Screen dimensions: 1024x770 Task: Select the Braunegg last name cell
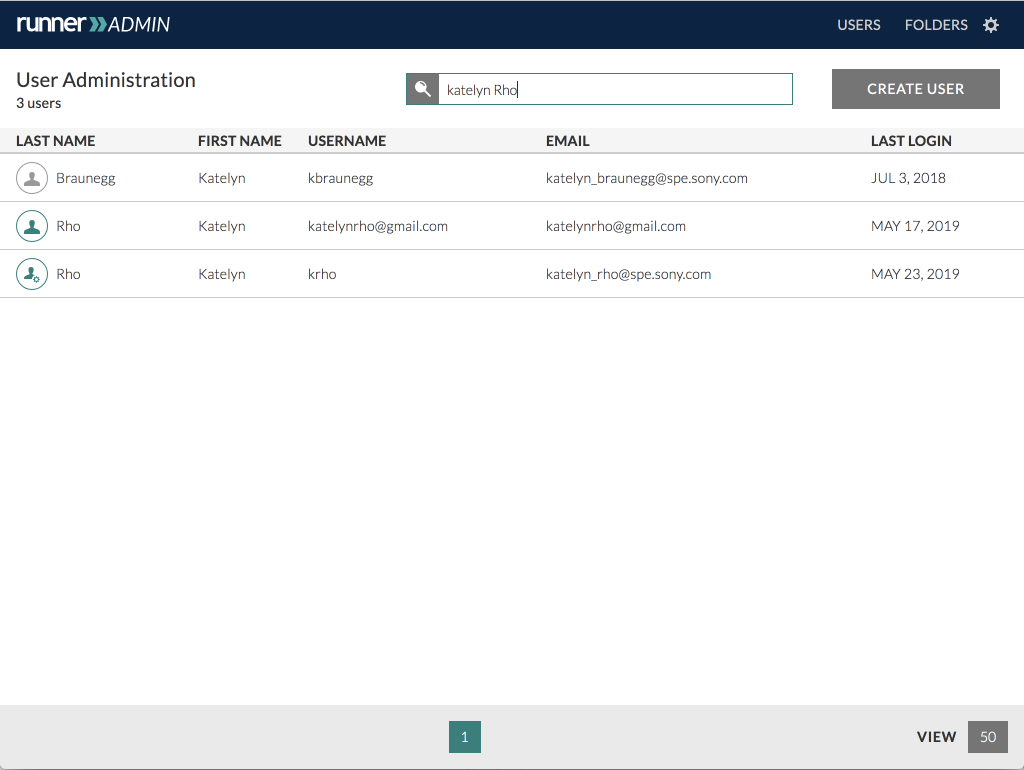tap(86, 178)
